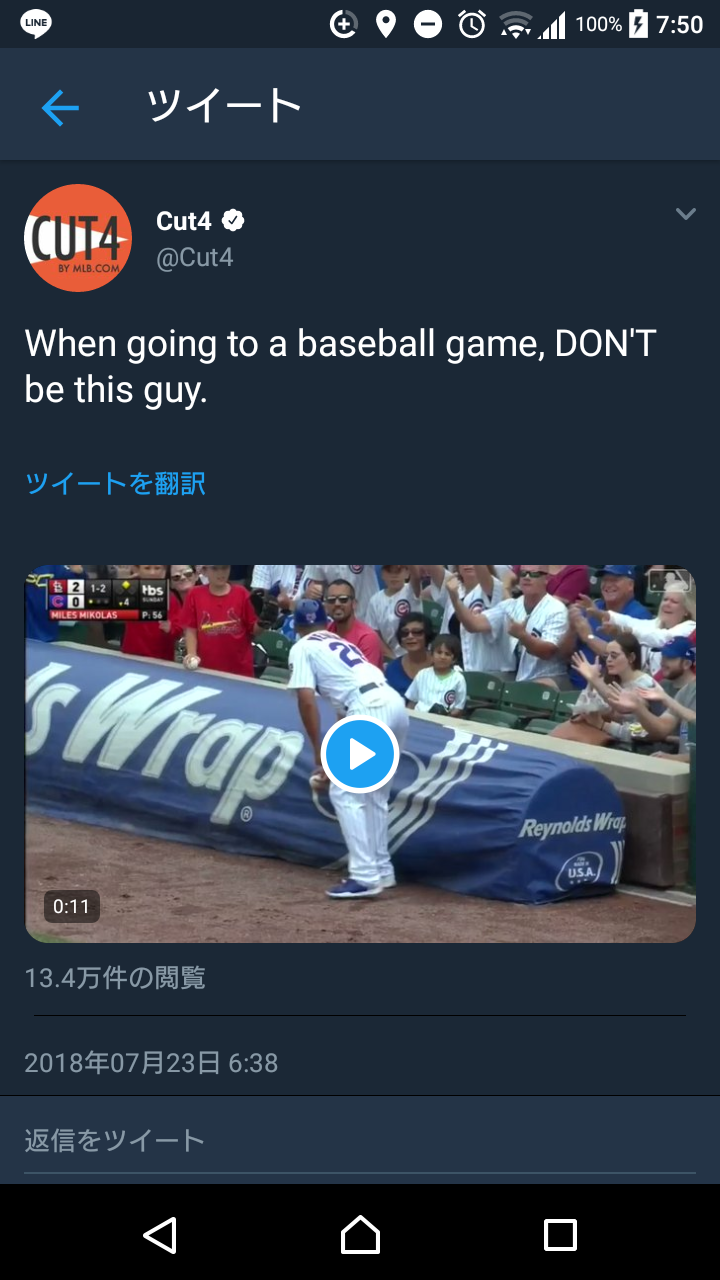720x1280 pixels.
Task: Play the embedded baseball video
Action: coord(360,754)
